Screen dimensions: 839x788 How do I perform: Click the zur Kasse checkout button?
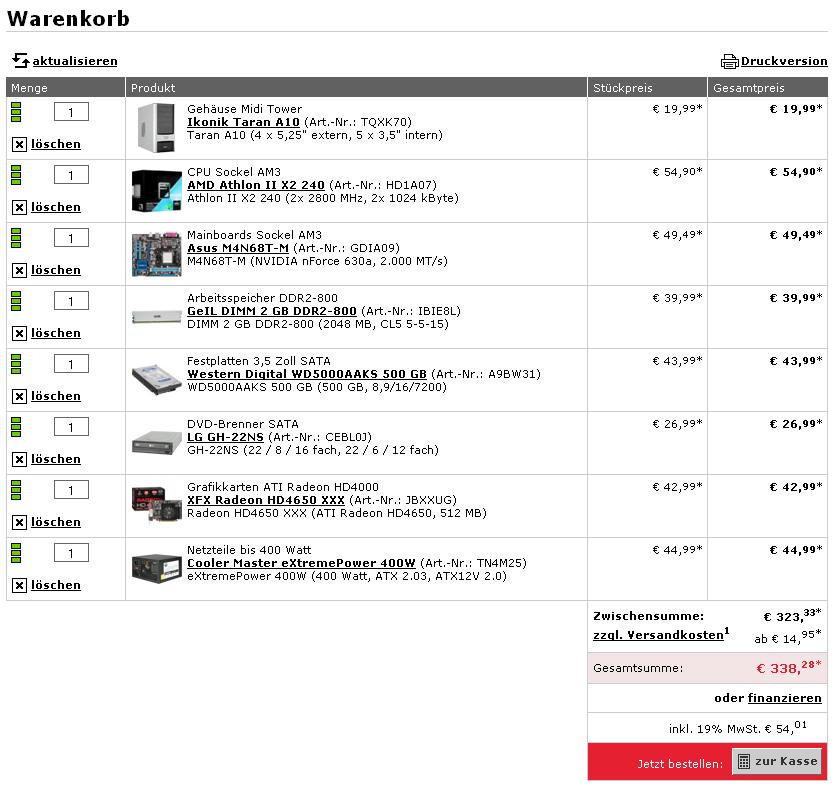pyautogui.click(x=777, y=761)
